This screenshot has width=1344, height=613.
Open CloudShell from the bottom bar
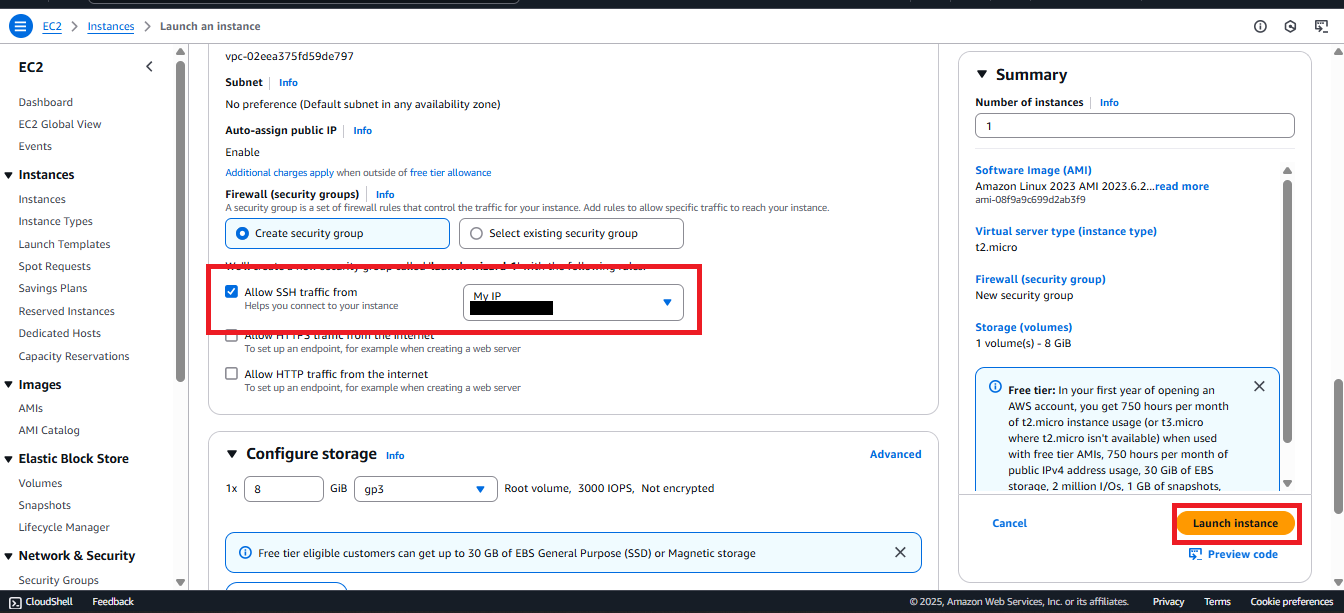pos(41,602)
